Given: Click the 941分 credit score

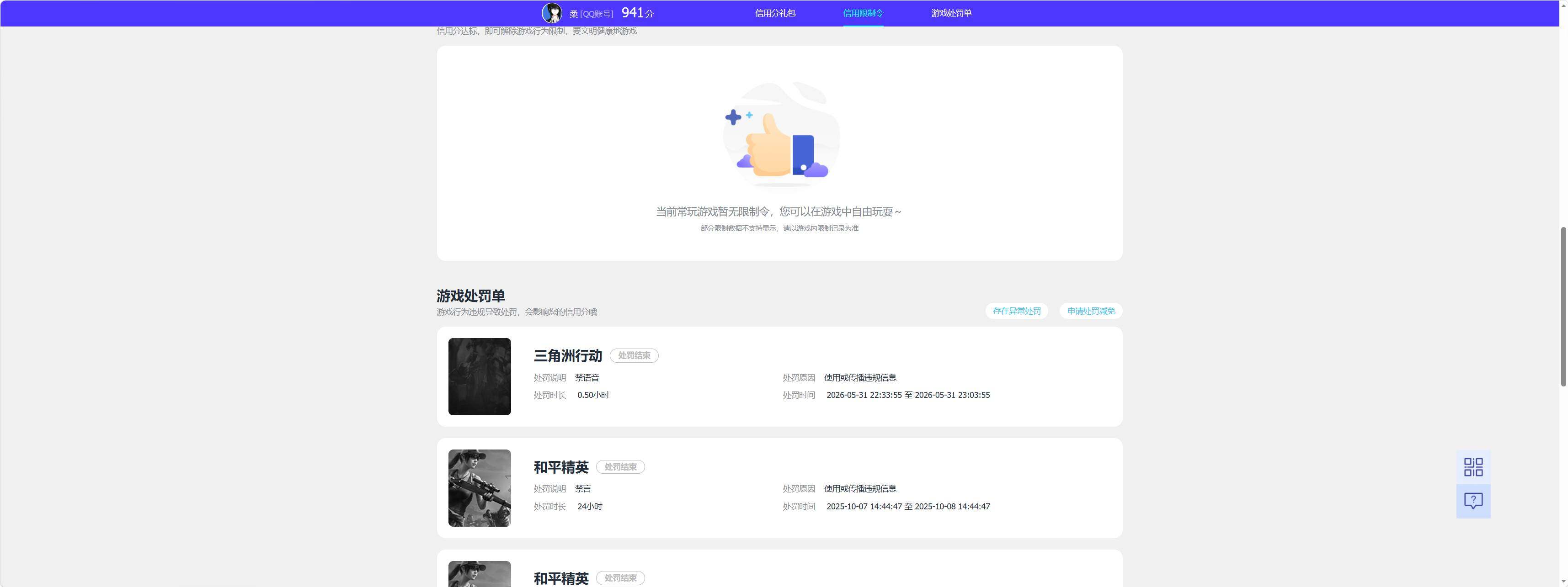Looking at the screenshot, I should pyautogui.click(x=637, y=13).
